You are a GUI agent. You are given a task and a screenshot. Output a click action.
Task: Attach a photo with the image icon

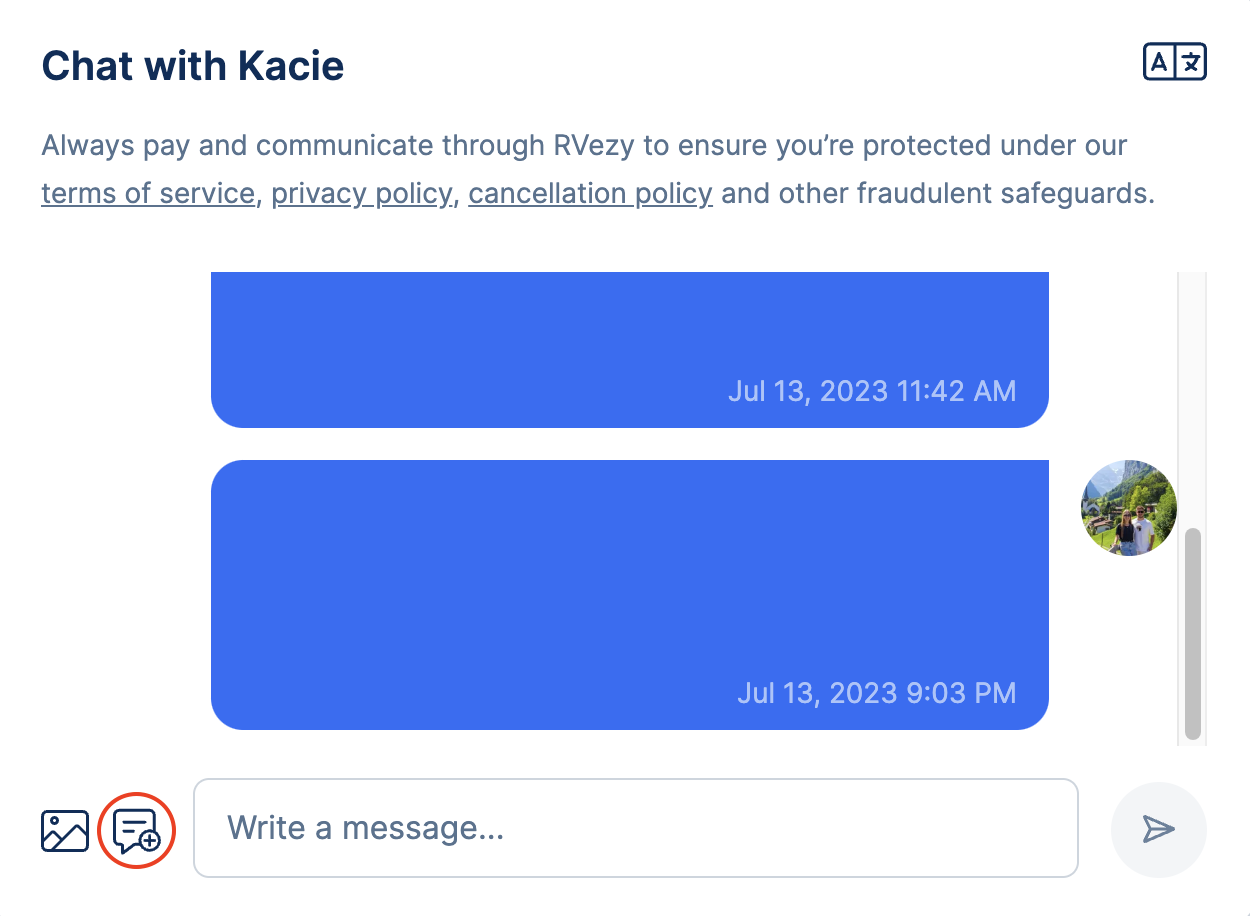[x=65, y=831]
